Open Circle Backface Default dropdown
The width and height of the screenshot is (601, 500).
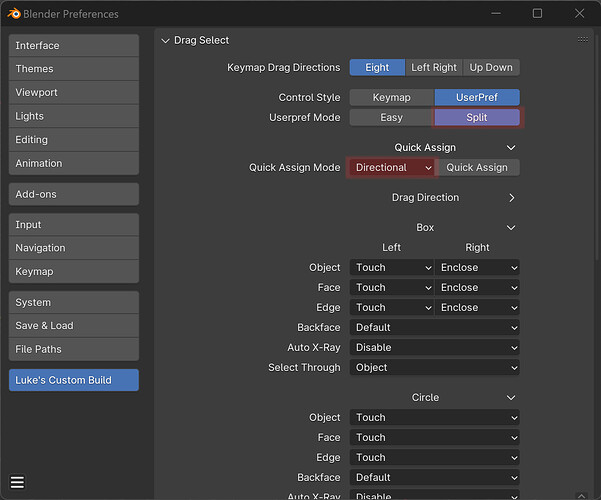pyautogui.click(x=435, y=477)
